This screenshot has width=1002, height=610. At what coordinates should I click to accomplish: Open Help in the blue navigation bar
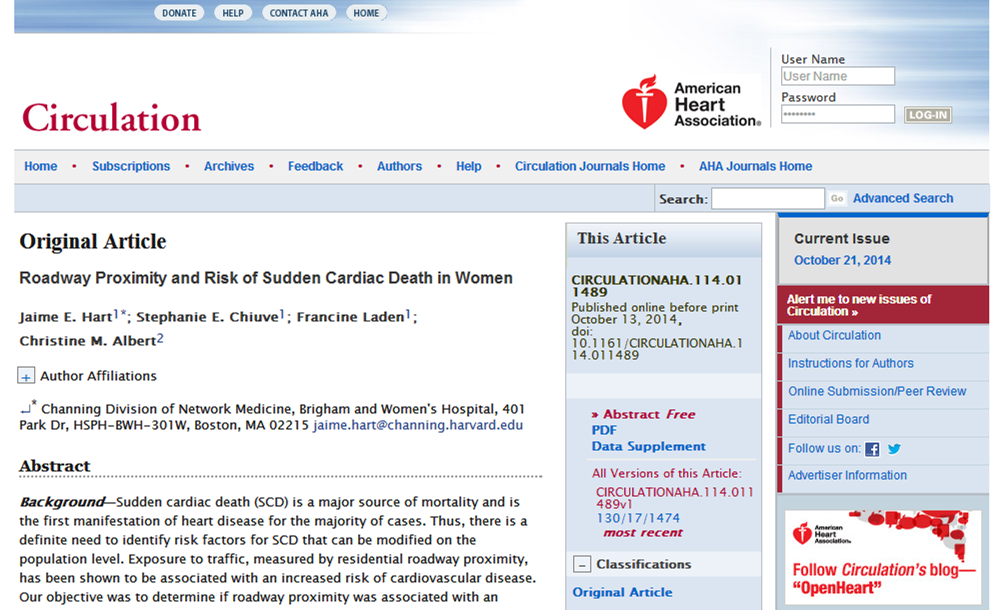point(468,166)
